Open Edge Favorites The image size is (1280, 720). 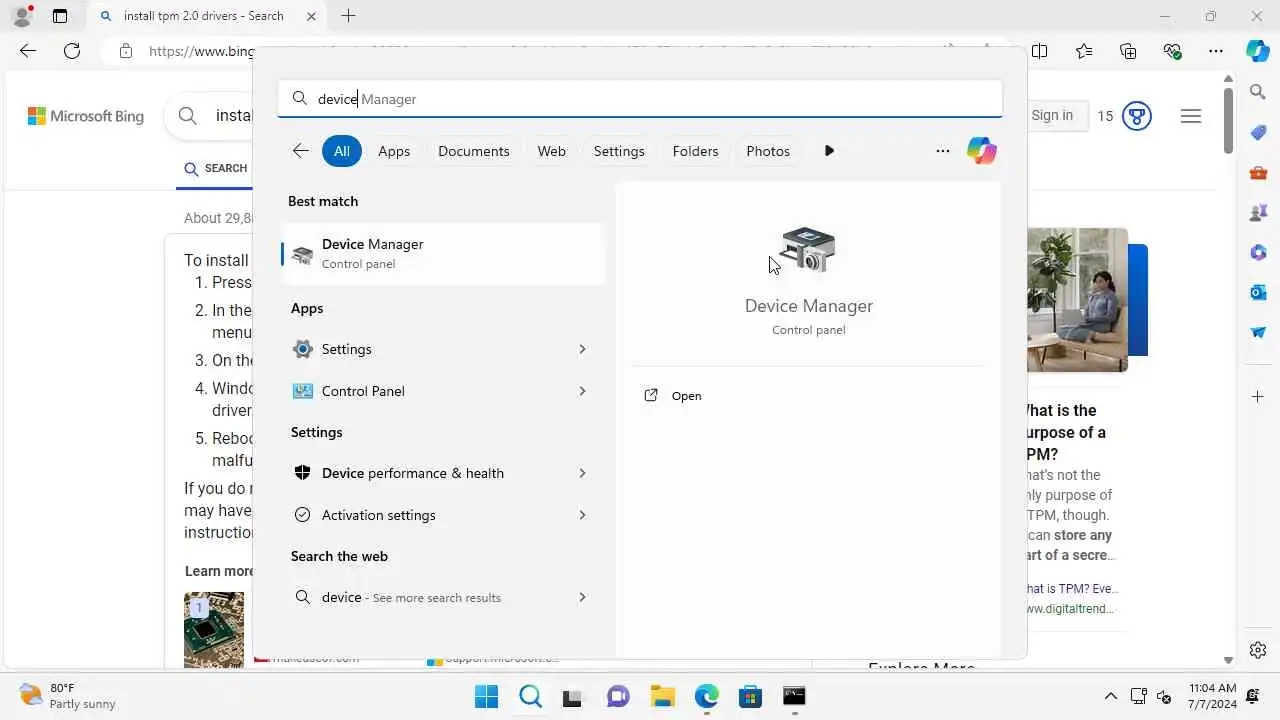tap(1084, 51)
